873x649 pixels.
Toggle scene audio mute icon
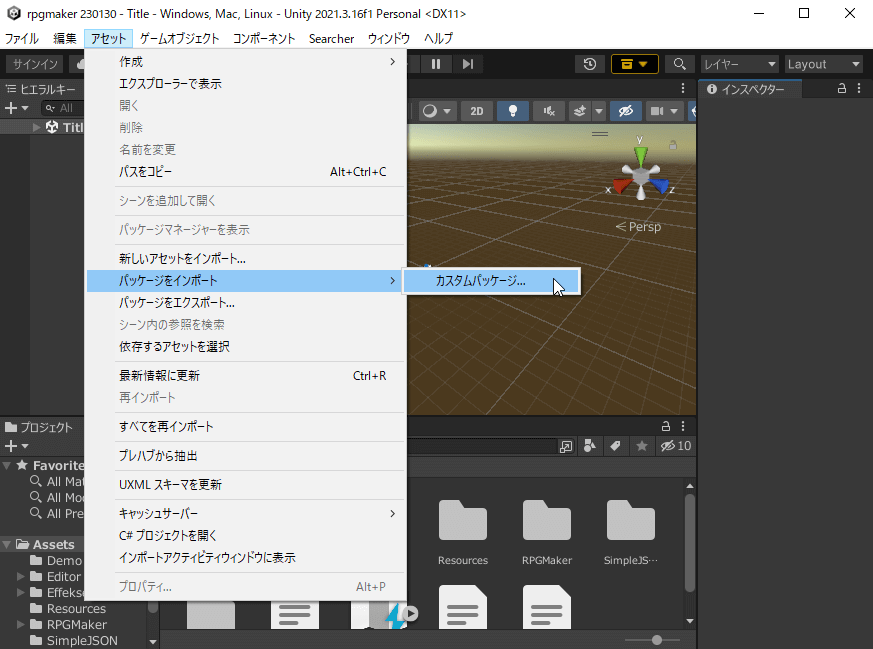click(x=549, y=110)
